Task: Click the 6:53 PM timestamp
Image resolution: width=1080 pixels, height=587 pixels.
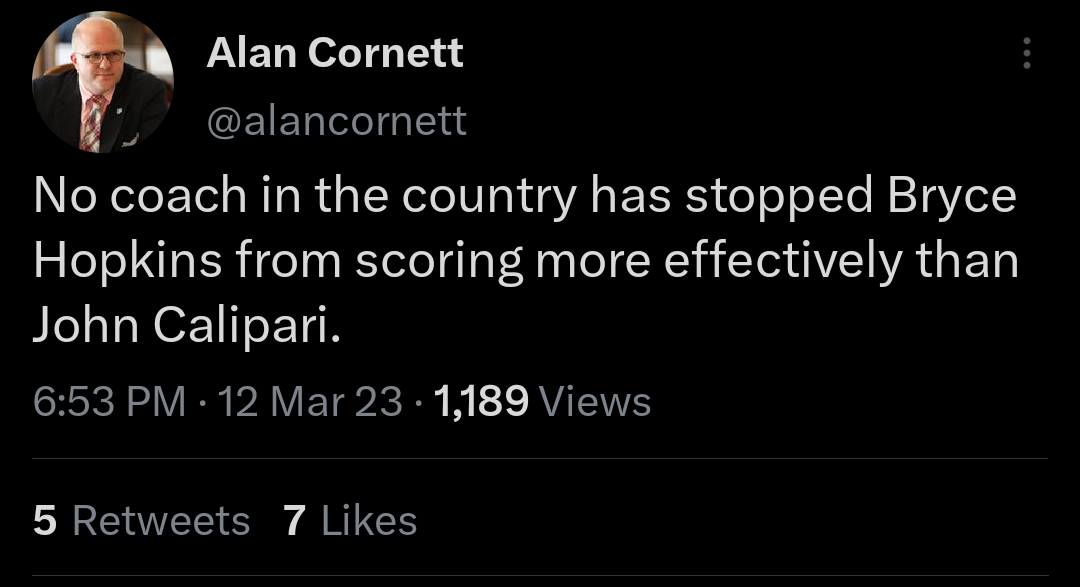Action: pos(109,402)
